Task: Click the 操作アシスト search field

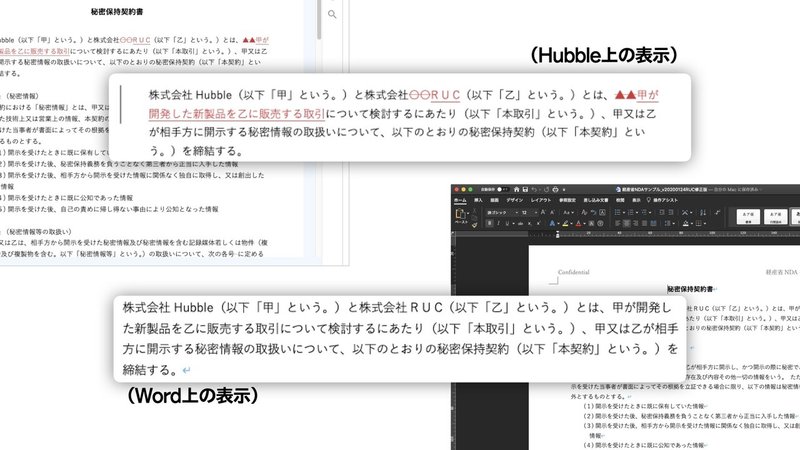Action: (x=662, y=201)
